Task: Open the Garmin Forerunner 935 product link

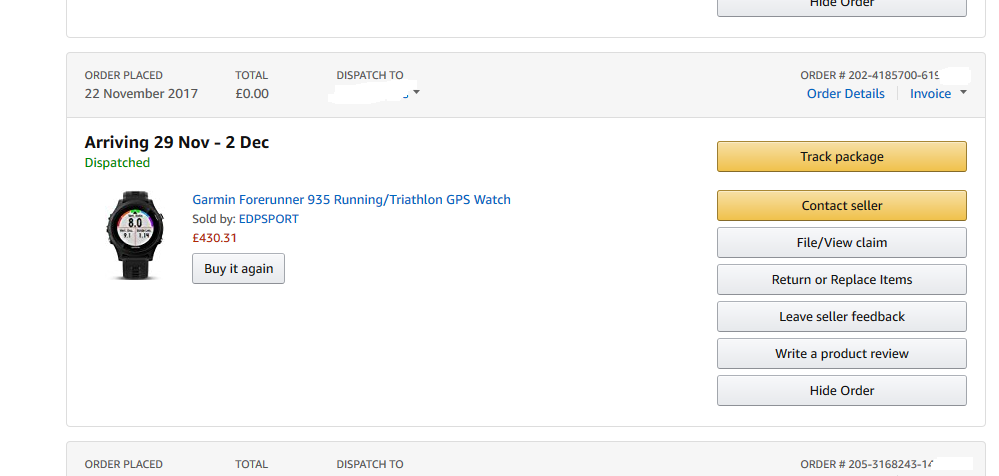Action: pyautogui.click(x=351, y=200)
